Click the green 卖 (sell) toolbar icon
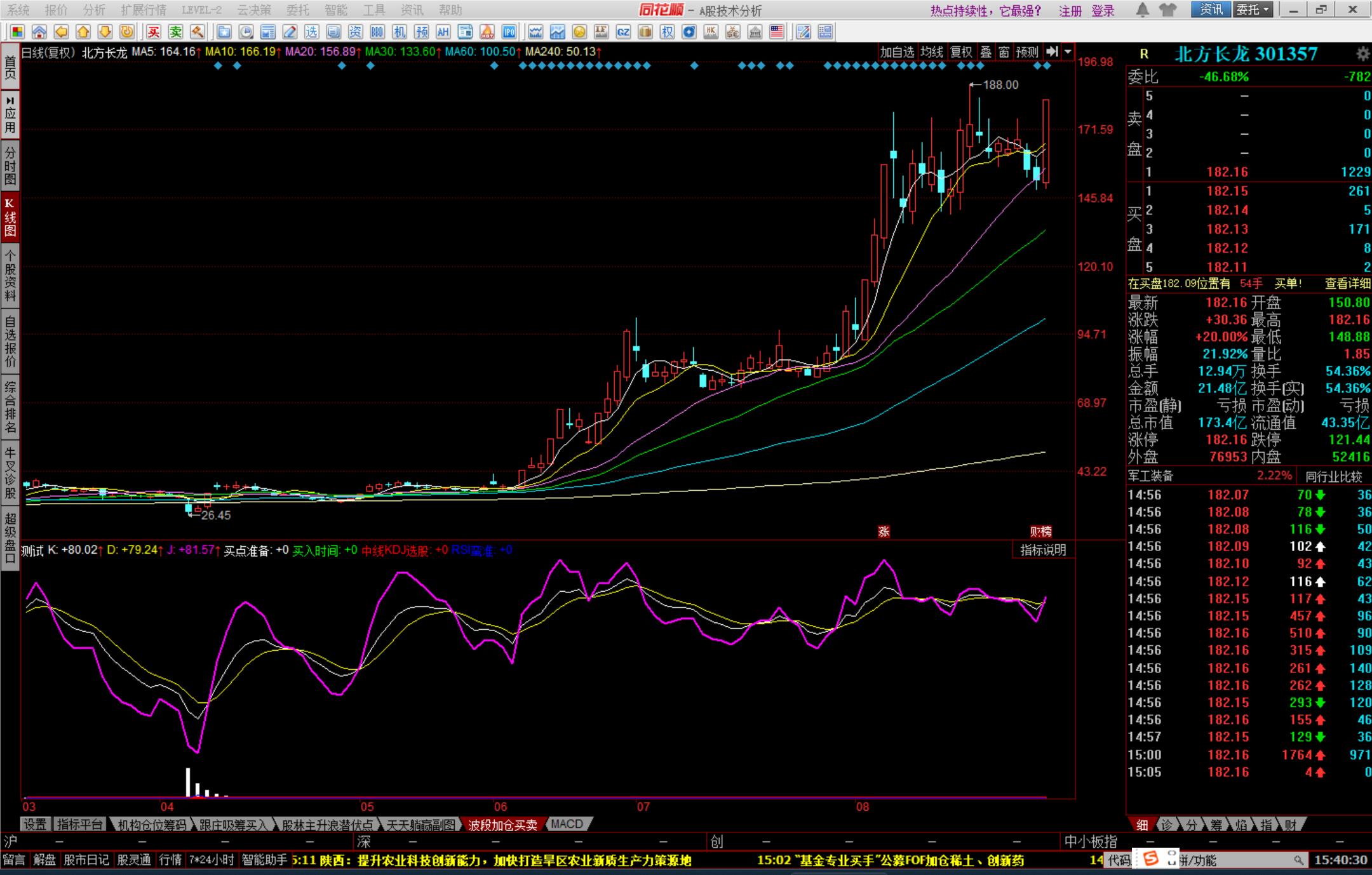The height and width of the screenshot is (875, 1372). pos(175,32)
